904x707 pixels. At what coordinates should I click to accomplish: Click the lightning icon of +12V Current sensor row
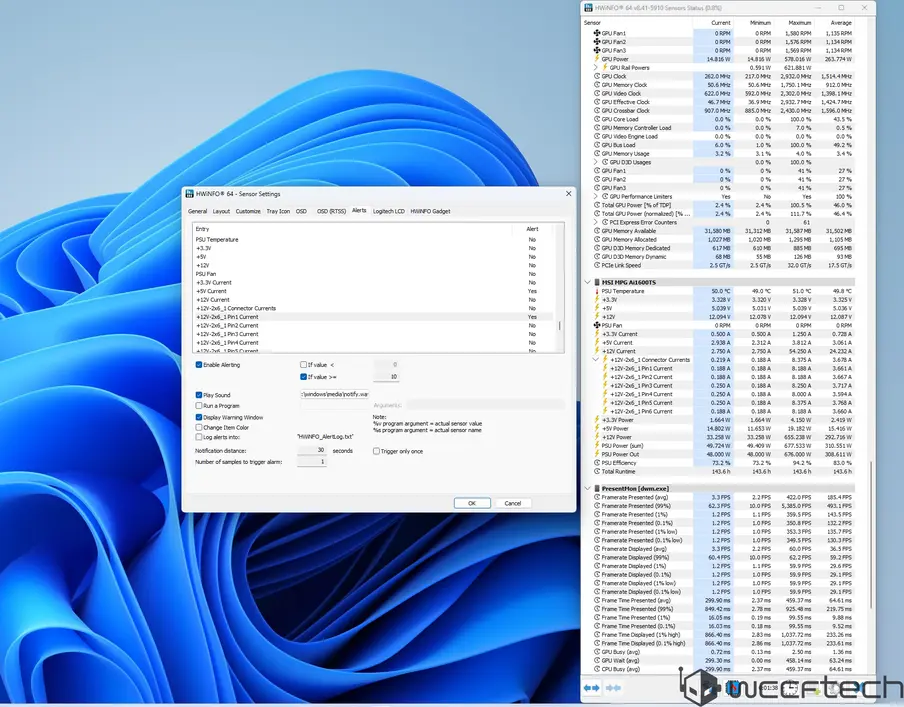[597, 351]
